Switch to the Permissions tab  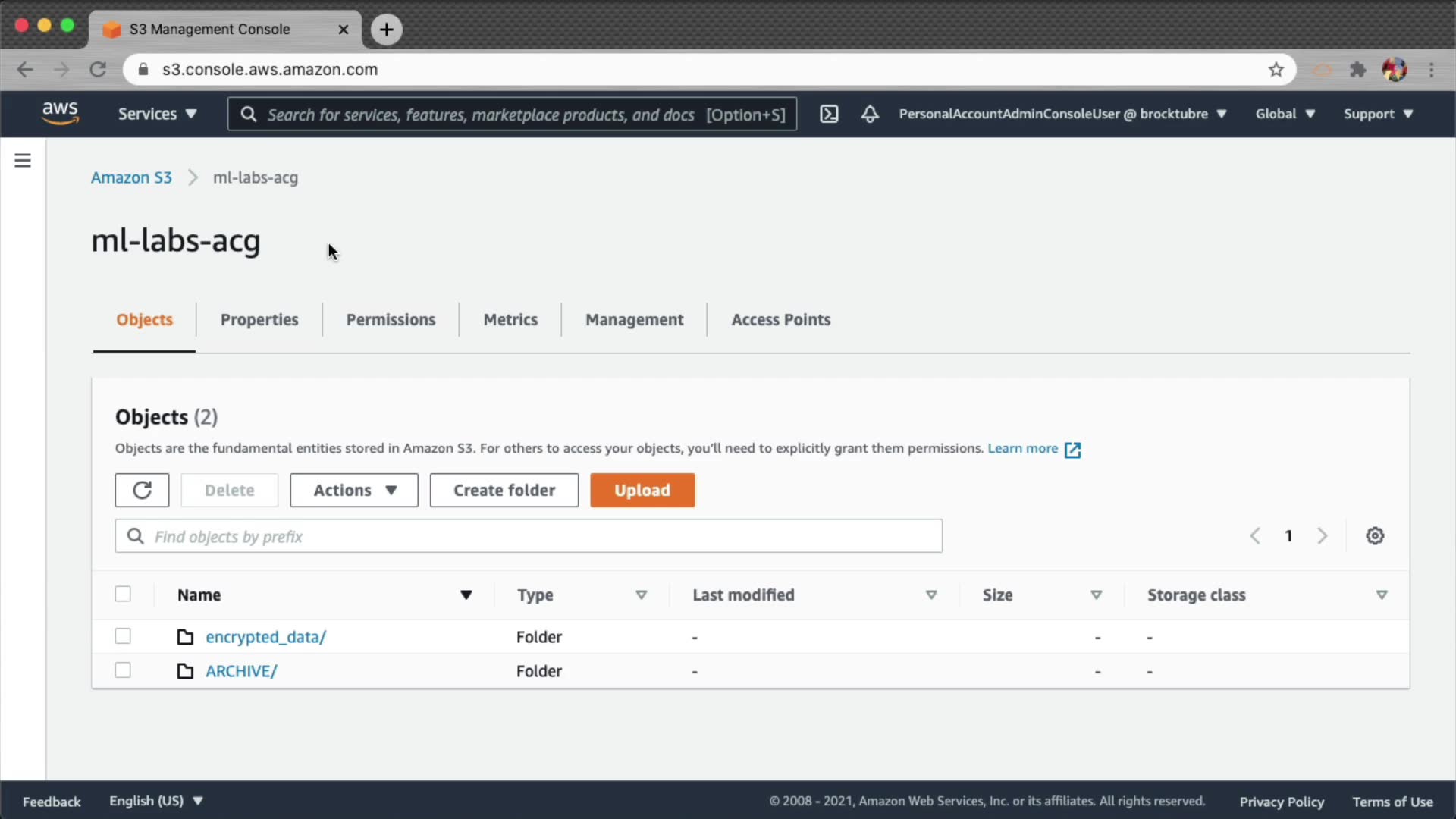tap(391, 320)
